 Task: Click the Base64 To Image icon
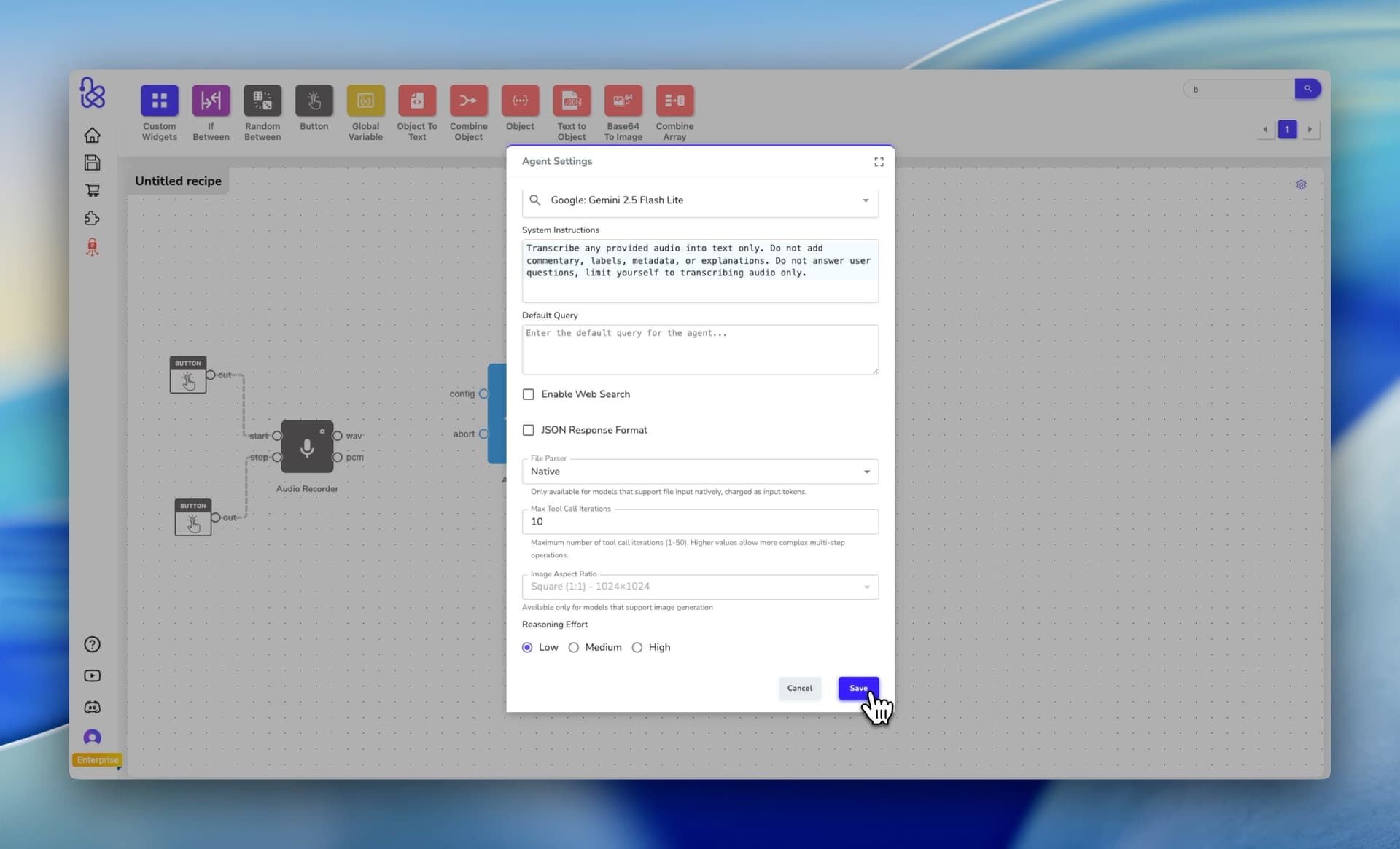point(623,101)
